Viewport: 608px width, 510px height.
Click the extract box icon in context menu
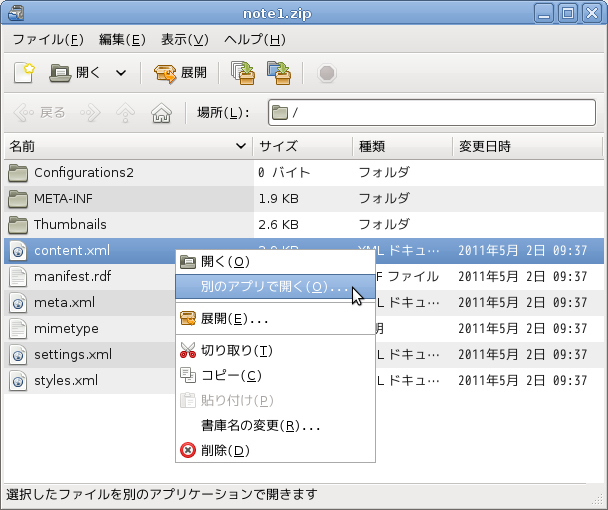coord(188,318)
